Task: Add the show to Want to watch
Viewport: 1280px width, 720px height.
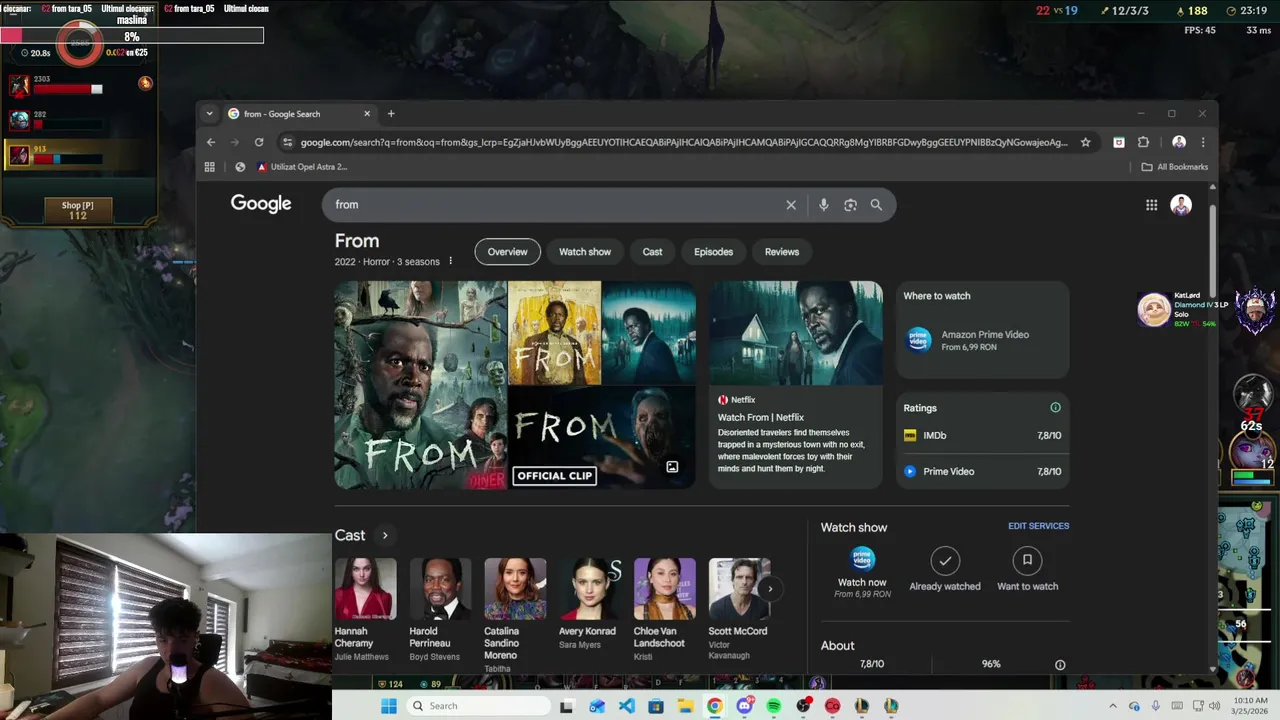Action: [x=1027, y=569]
